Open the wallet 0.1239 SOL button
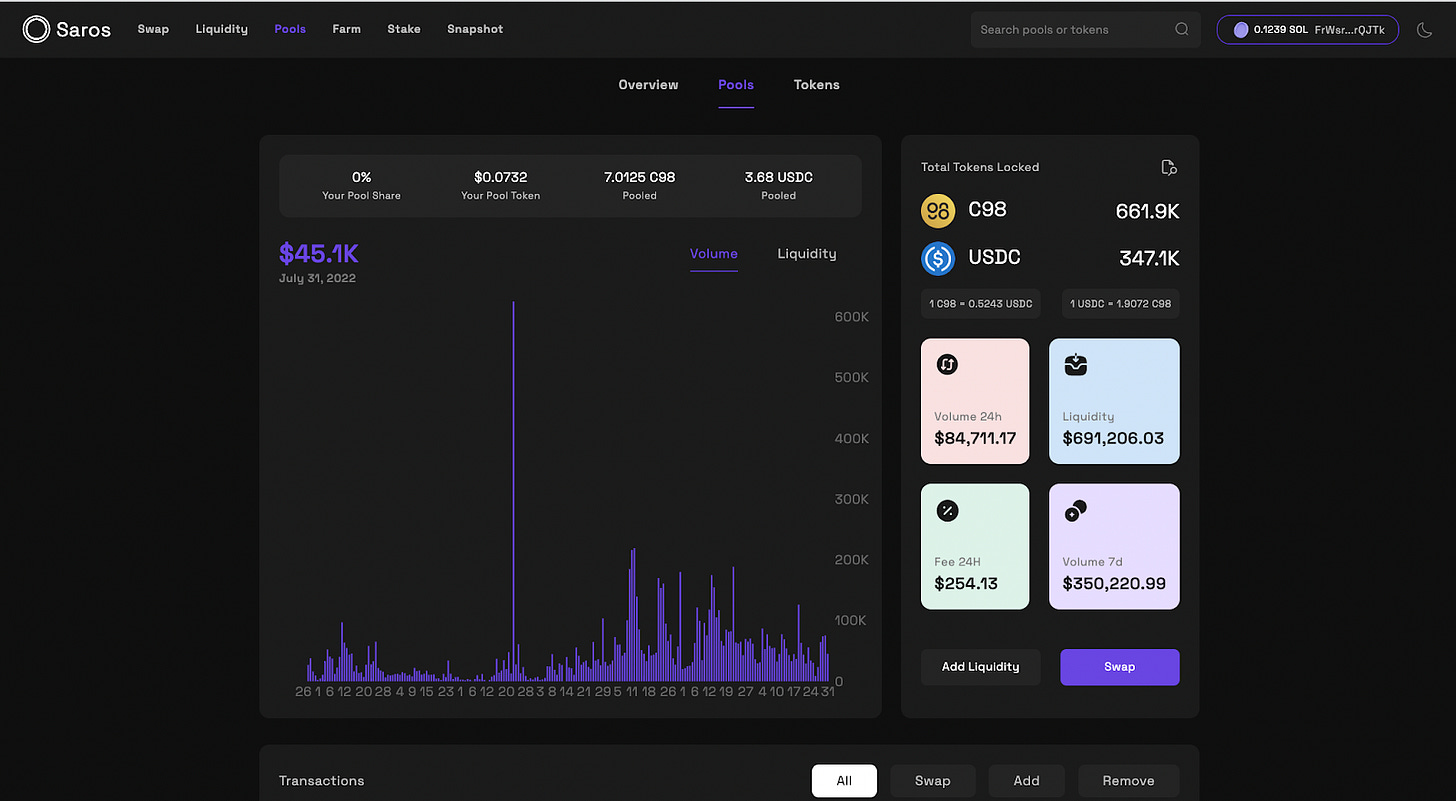Image resolution: width=1456 pixels, height=801 pixels. pyautogui.click(x=1307, y=30)
